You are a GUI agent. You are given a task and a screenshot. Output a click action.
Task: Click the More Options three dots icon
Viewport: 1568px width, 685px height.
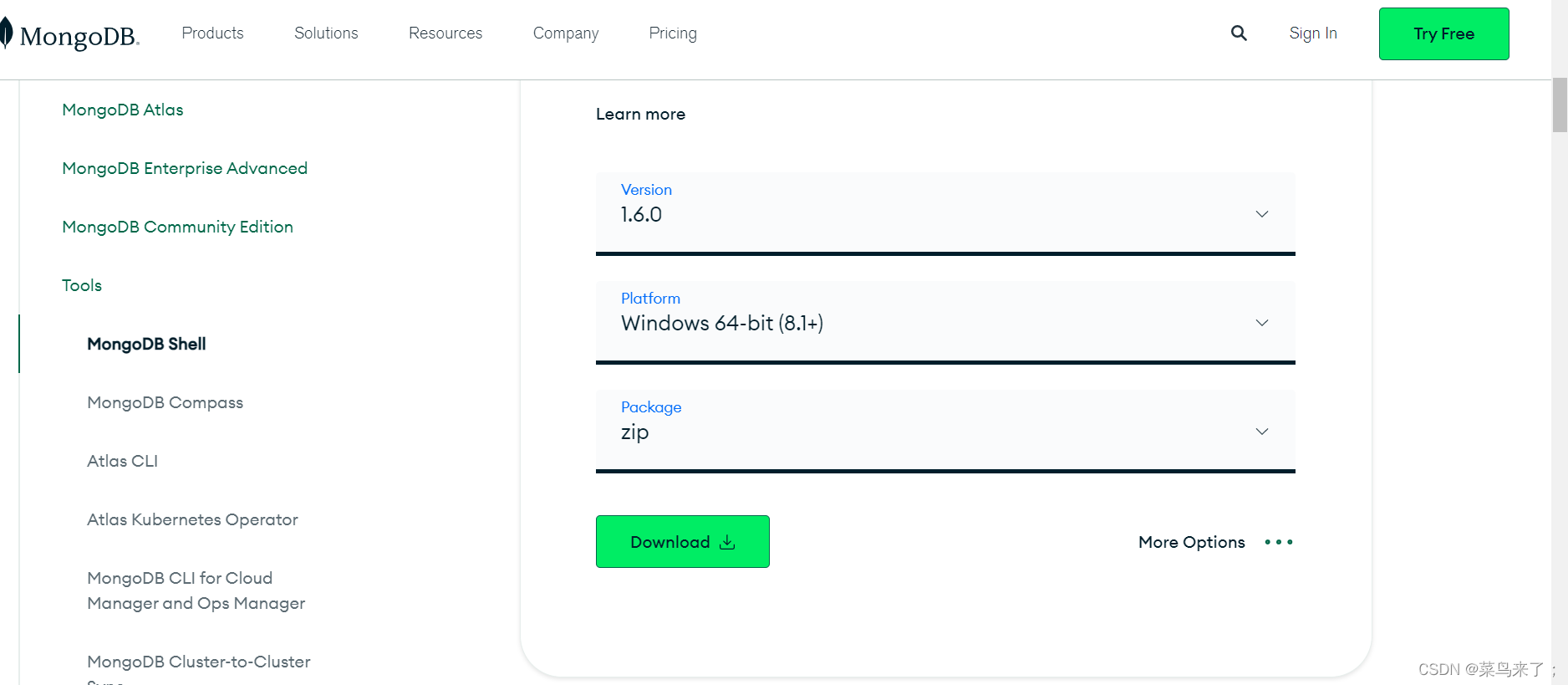pyautogui.click(x=1278, y=542)
